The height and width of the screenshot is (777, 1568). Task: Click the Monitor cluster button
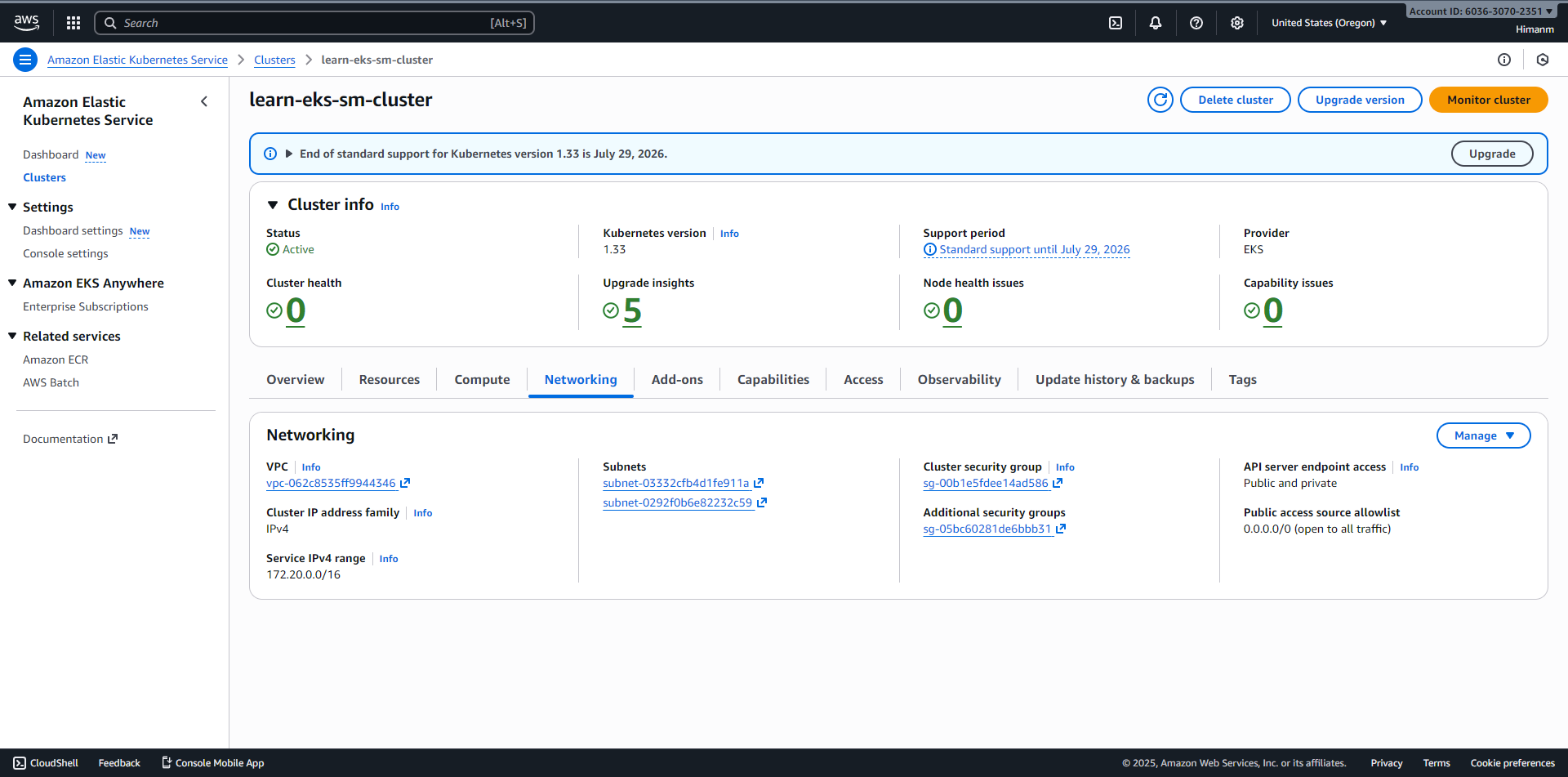tap(1488, 100)
